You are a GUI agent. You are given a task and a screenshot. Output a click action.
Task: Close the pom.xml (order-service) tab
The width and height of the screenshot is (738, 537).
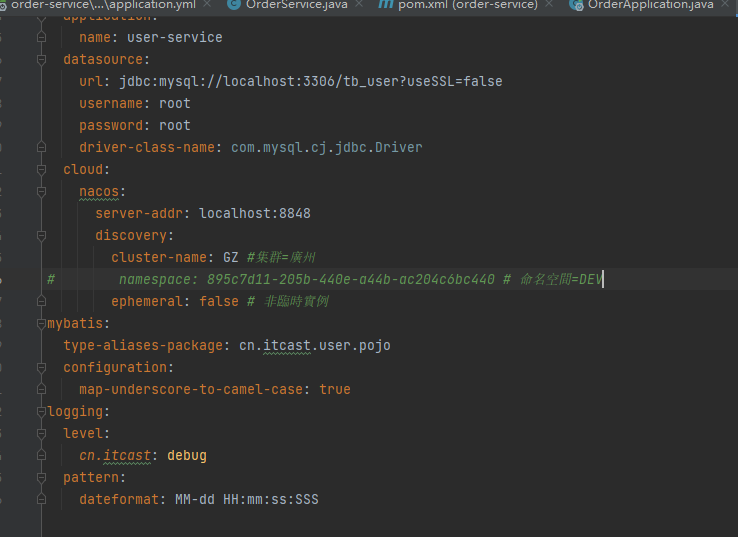(x=551, y=4)
